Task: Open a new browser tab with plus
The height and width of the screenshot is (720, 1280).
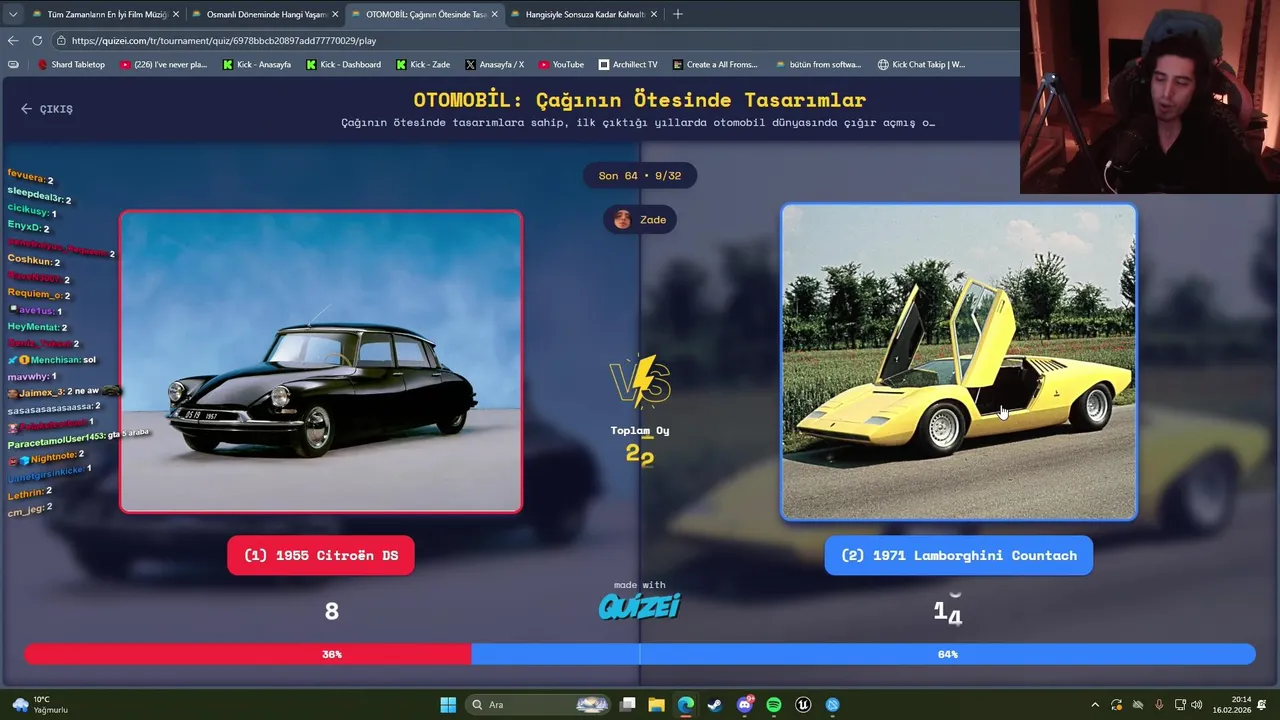Action: pos(678,14)
